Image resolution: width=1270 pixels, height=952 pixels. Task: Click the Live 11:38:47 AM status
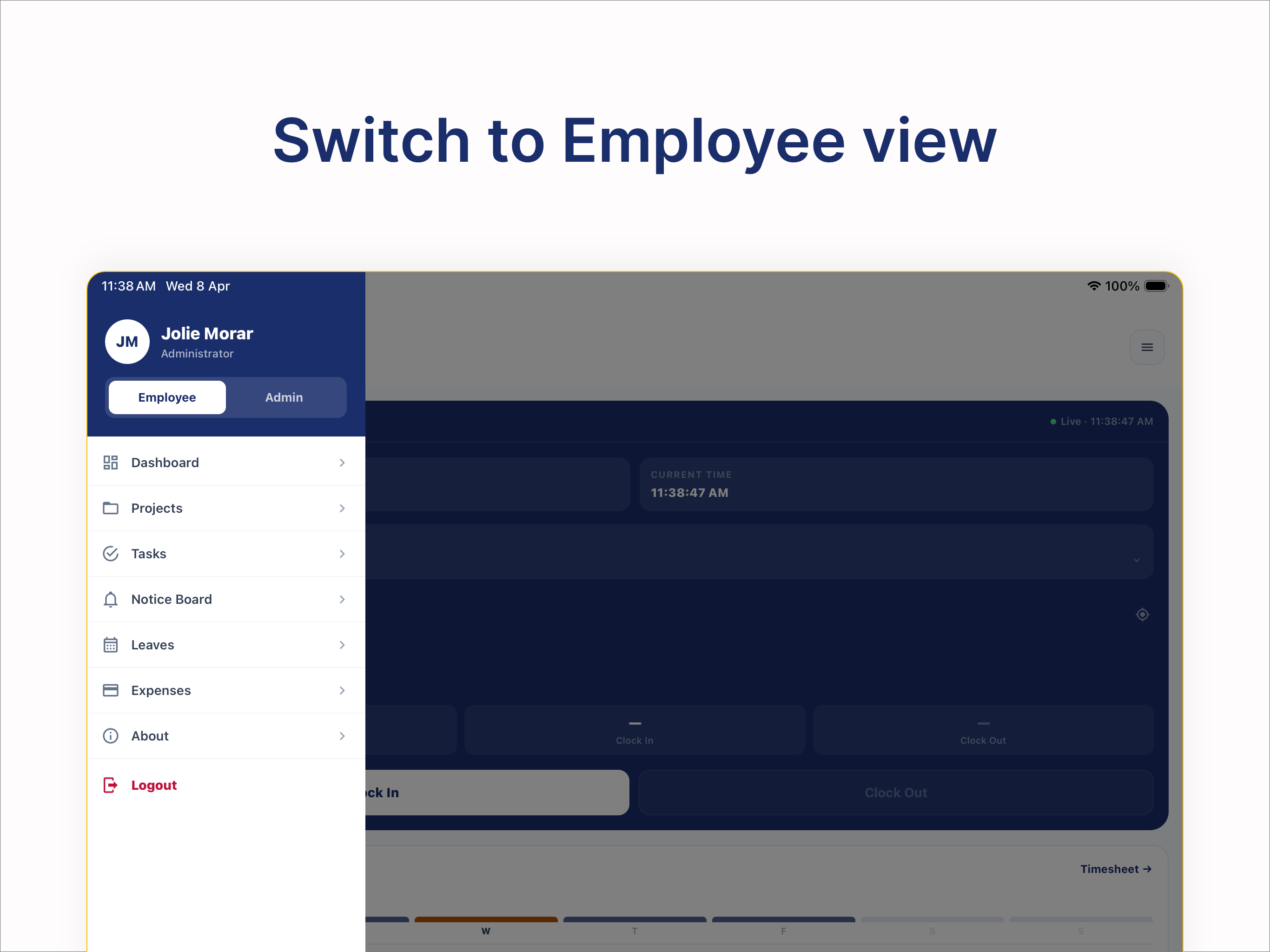pyautogui.click(x=1101, y=422)
